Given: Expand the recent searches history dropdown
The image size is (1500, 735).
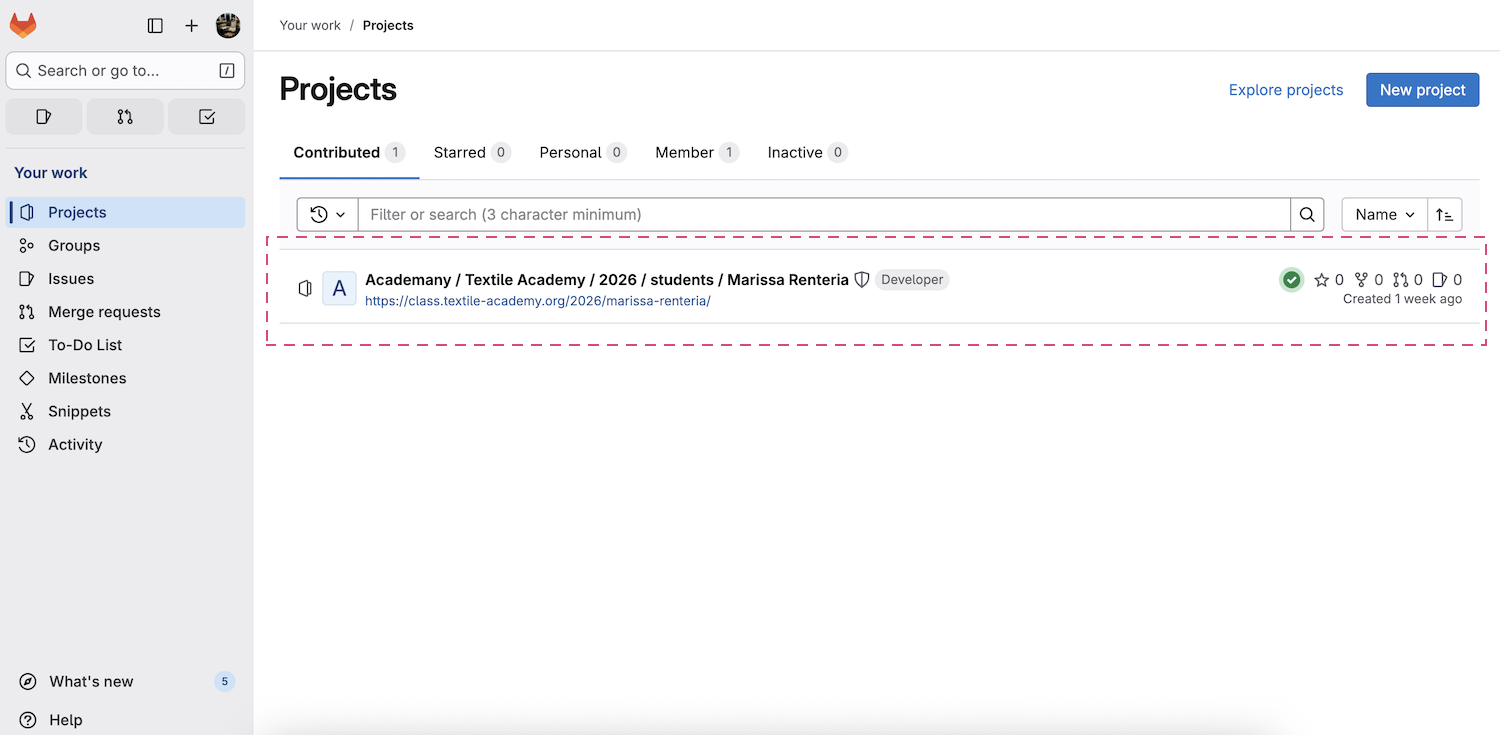Looking at the screenshot, I should [x=327, y=215].
